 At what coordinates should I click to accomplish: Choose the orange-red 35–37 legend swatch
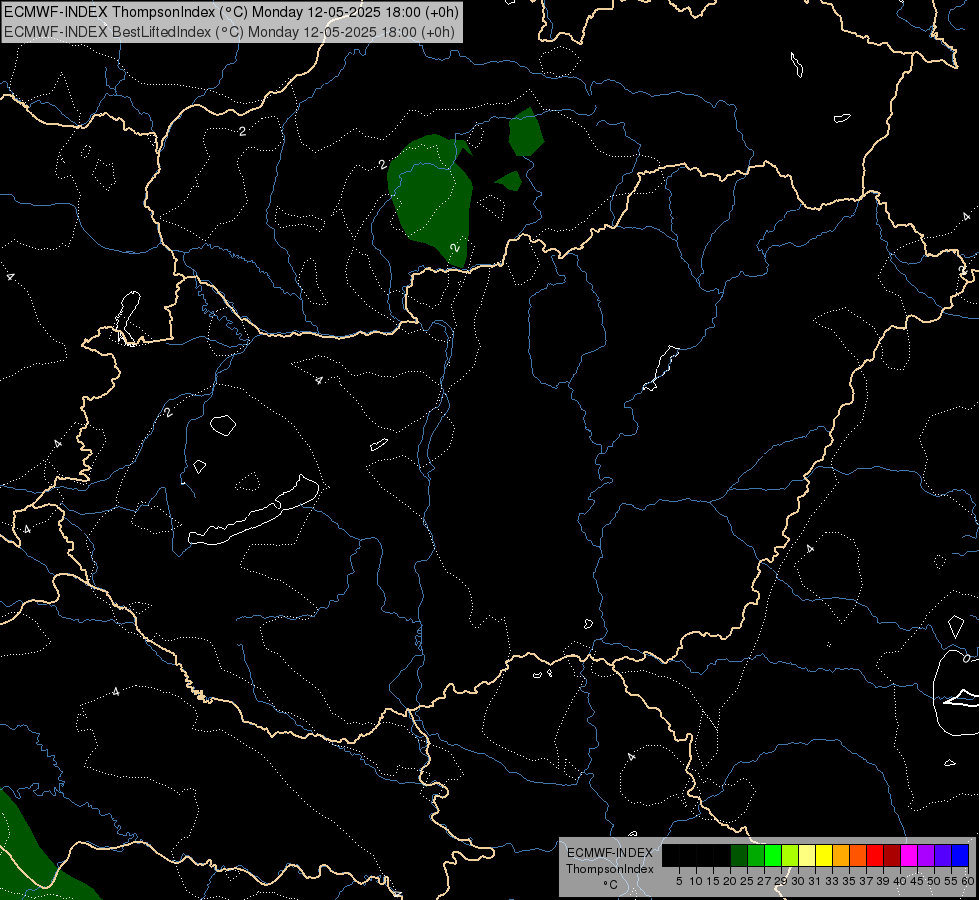pyautogui.click(x=858, y=855)
